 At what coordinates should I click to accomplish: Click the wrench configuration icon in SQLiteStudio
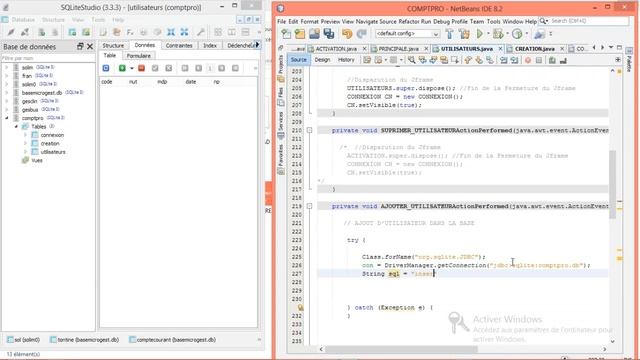click(x=201, y=32)
